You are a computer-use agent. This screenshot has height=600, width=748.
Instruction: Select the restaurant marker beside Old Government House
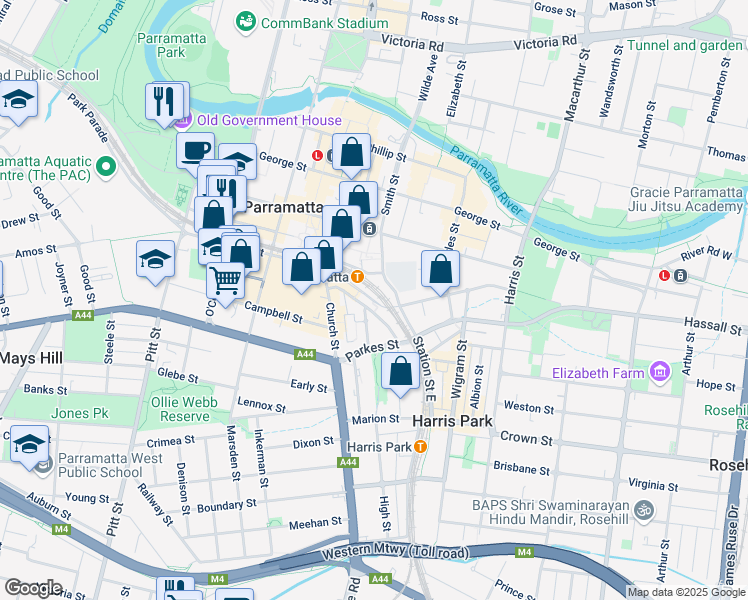point(164,103)
